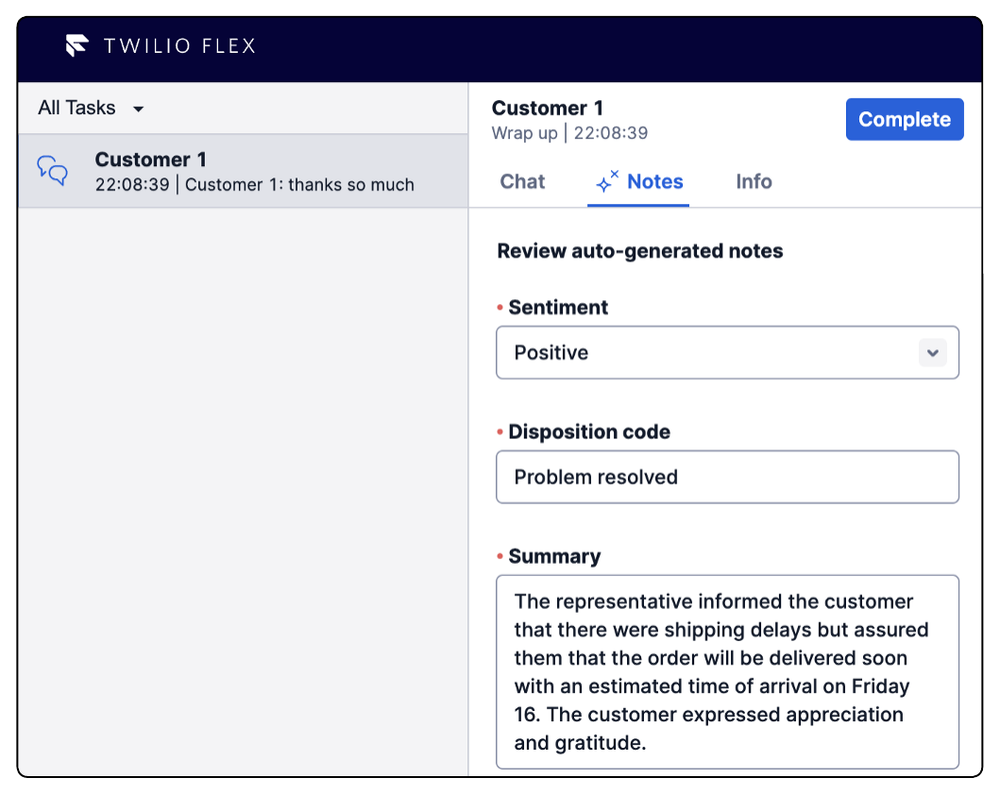Click the red required marker next to Summary
Image resolution: width=1000 pixels, height=795 pixels.
(x=501, y=557)
